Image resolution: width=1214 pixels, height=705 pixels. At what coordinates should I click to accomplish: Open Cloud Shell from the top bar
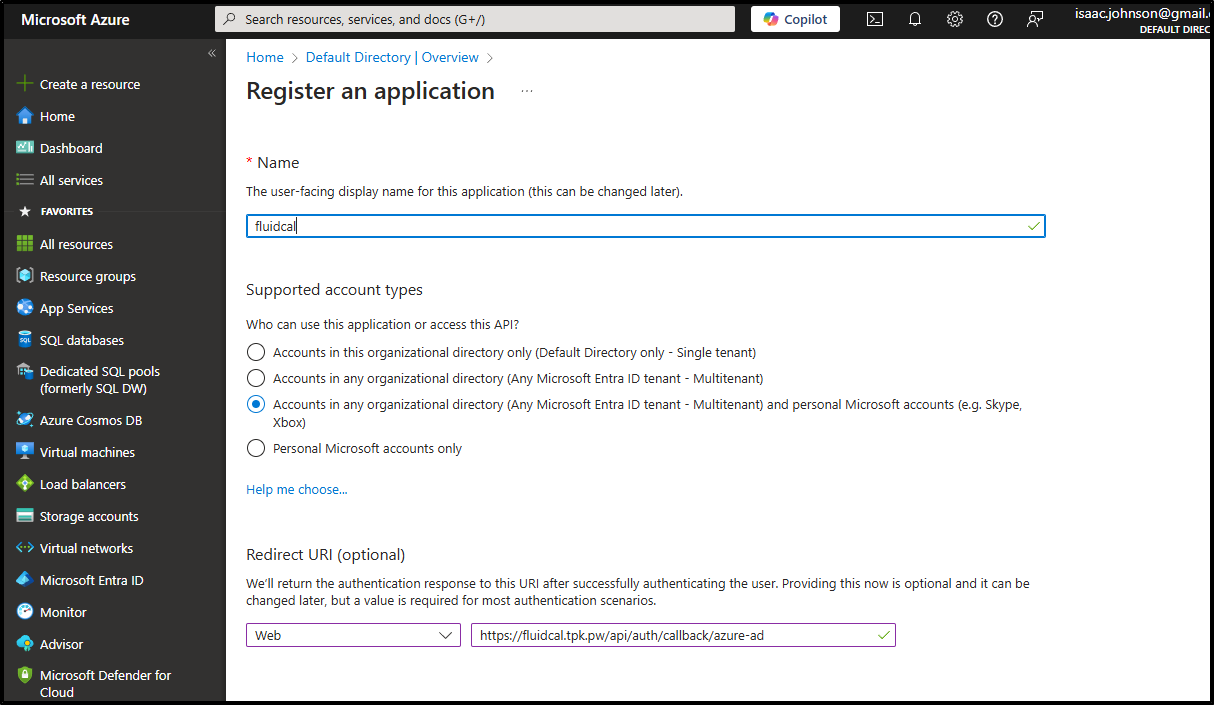[875, 19]
